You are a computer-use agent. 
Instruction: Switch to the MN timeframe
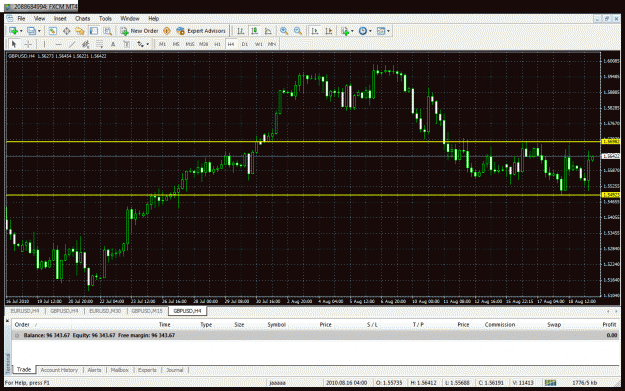[272, 44]
